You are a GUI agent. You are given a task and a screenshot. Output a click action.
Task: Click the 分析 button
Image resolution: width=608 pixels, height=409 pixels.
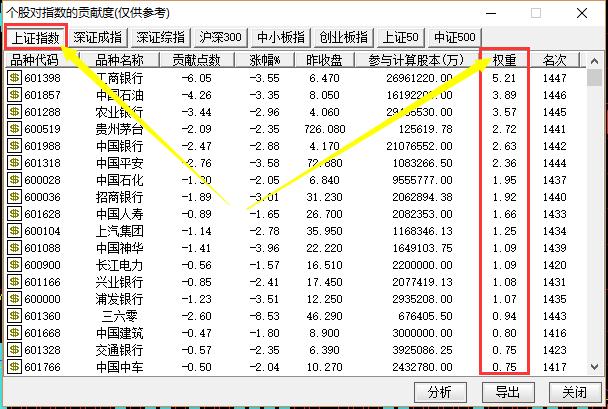click(440, 392)
